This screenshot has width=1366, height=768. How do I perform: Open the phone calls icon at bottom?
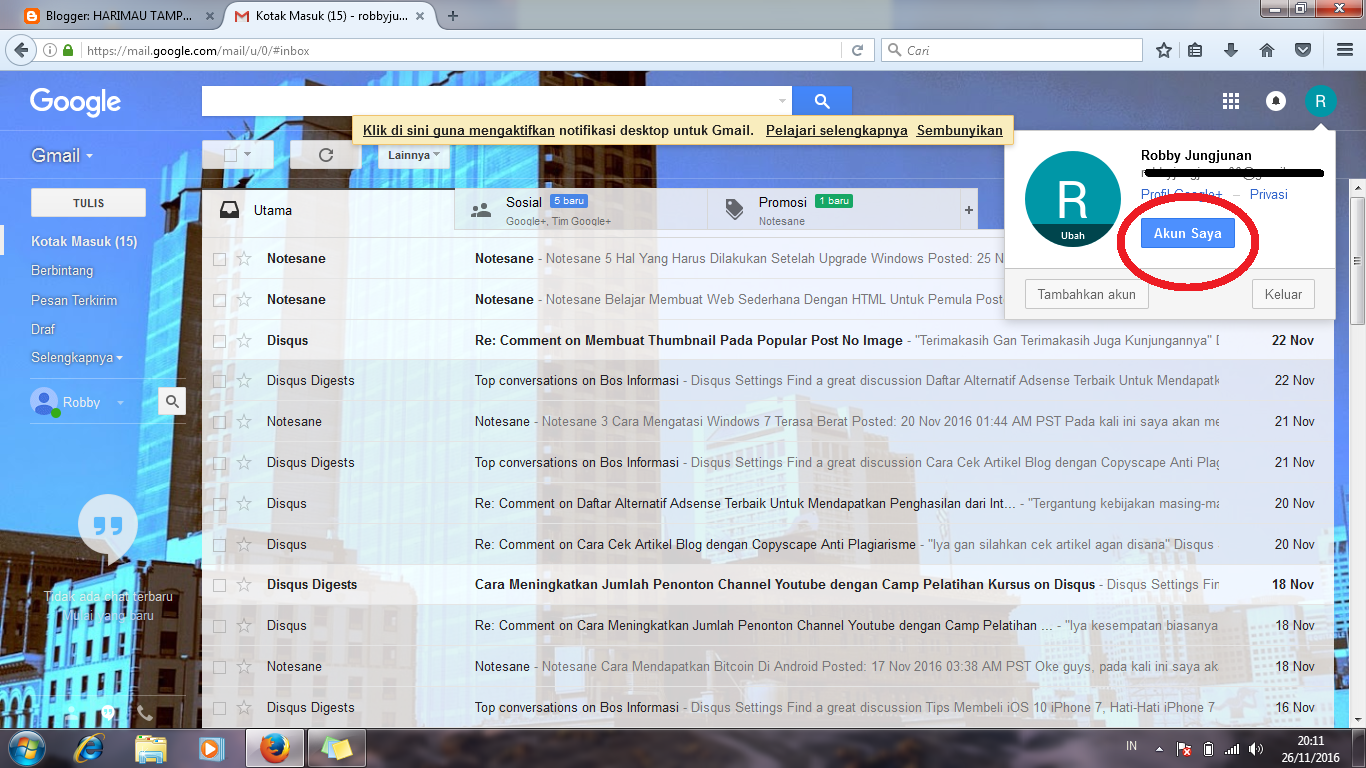coord(145,714)
